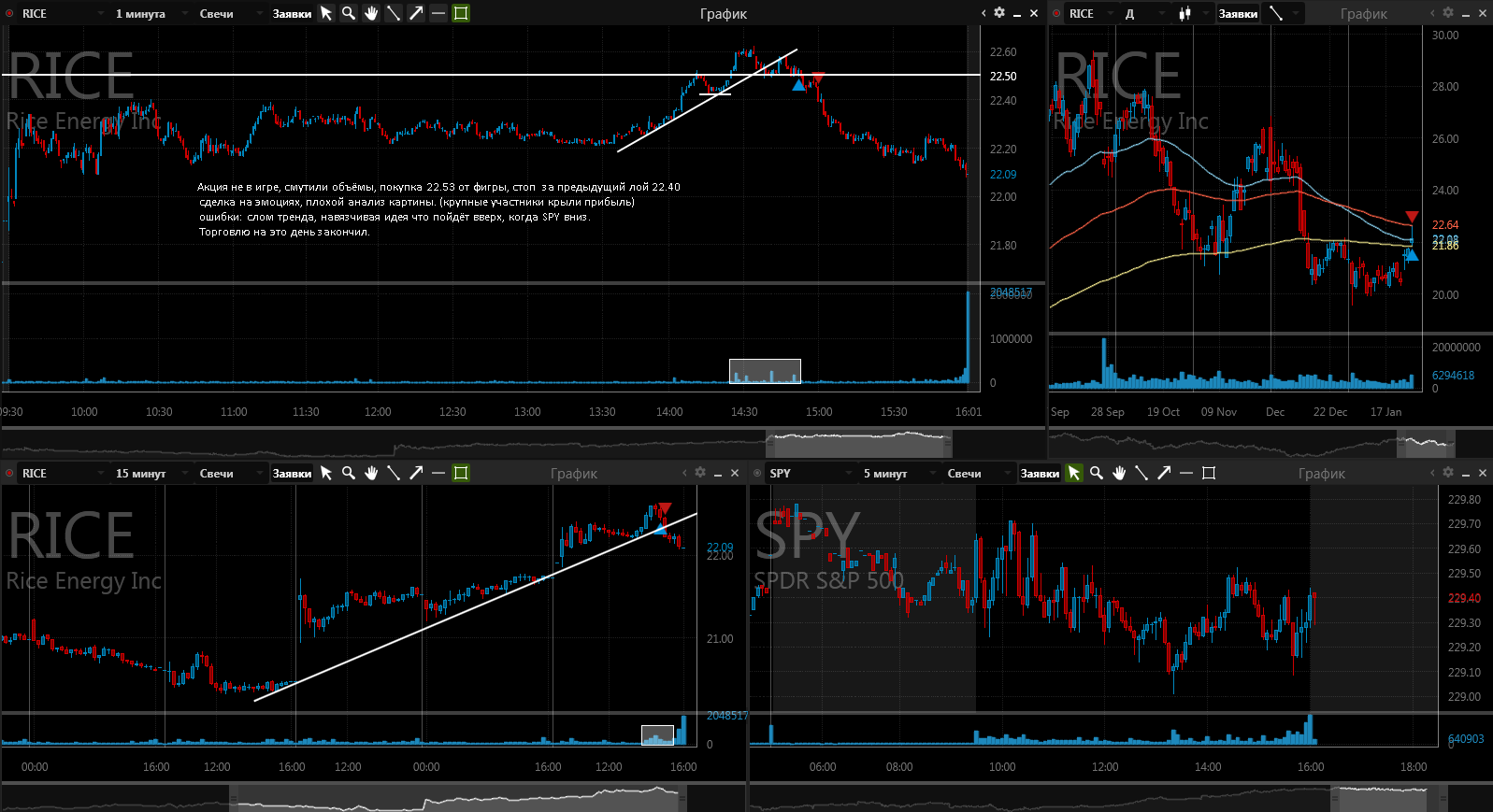1493x812 pixels.
Task: Toggle Заявки orders display in the 1-minute RICE chart
Action: coord(292,13)
